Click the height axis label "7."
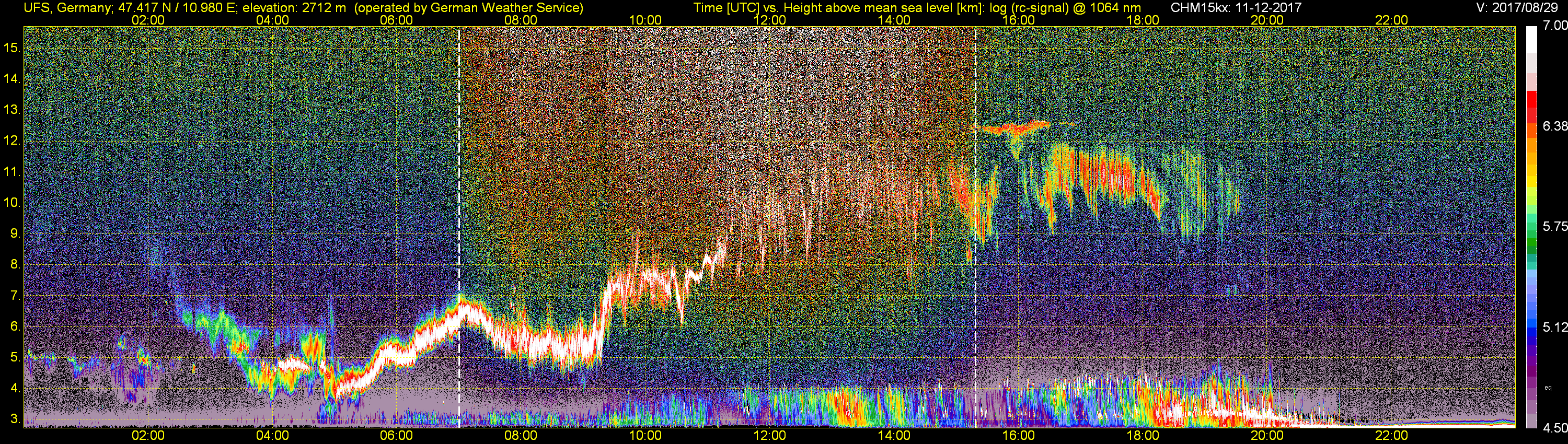Image resolution: width=1568 pixels, height=444 pixels. click(x=15, y=296)
